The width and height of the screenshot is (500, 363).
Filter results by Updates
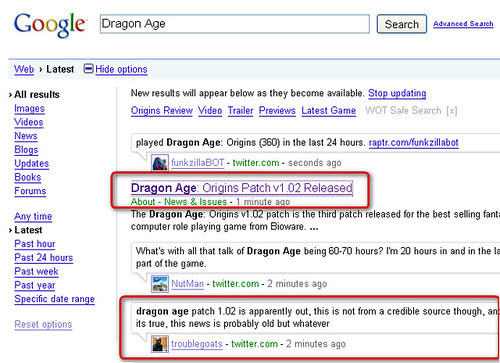pos(32,164)
